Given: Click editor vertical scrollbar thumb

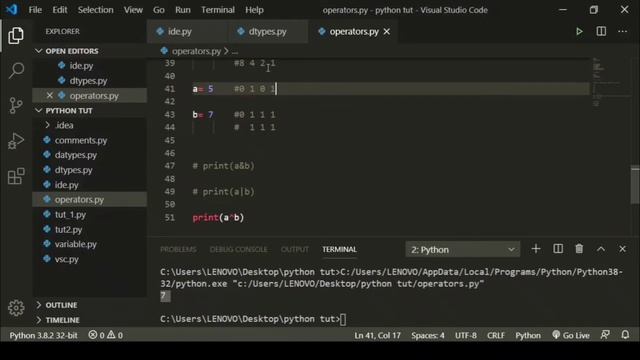Looking at the screenshot, I should (x=635, y=184).
